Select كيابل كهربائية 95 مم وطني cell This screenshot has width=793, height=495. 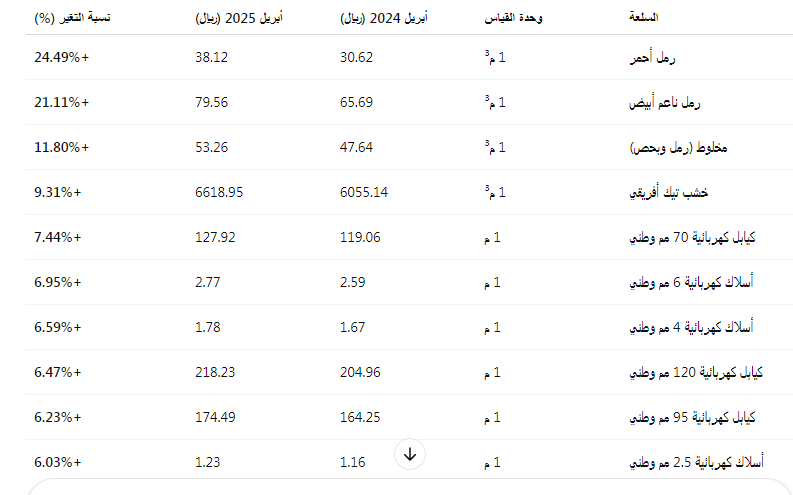pos(692,417)
